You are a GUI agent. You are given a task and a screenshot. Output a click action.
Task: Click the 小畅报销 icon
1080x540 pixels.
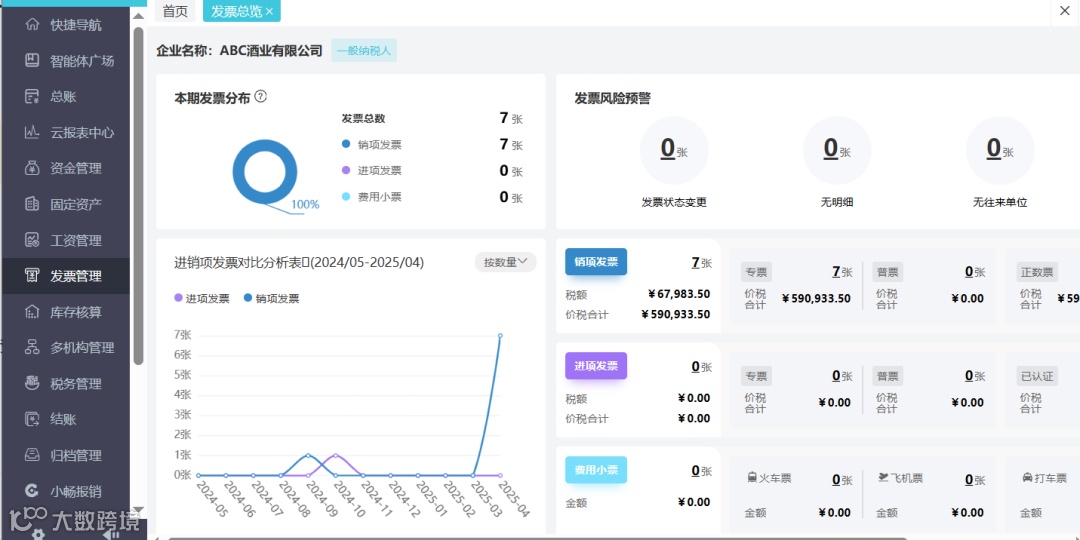[32, 491]
